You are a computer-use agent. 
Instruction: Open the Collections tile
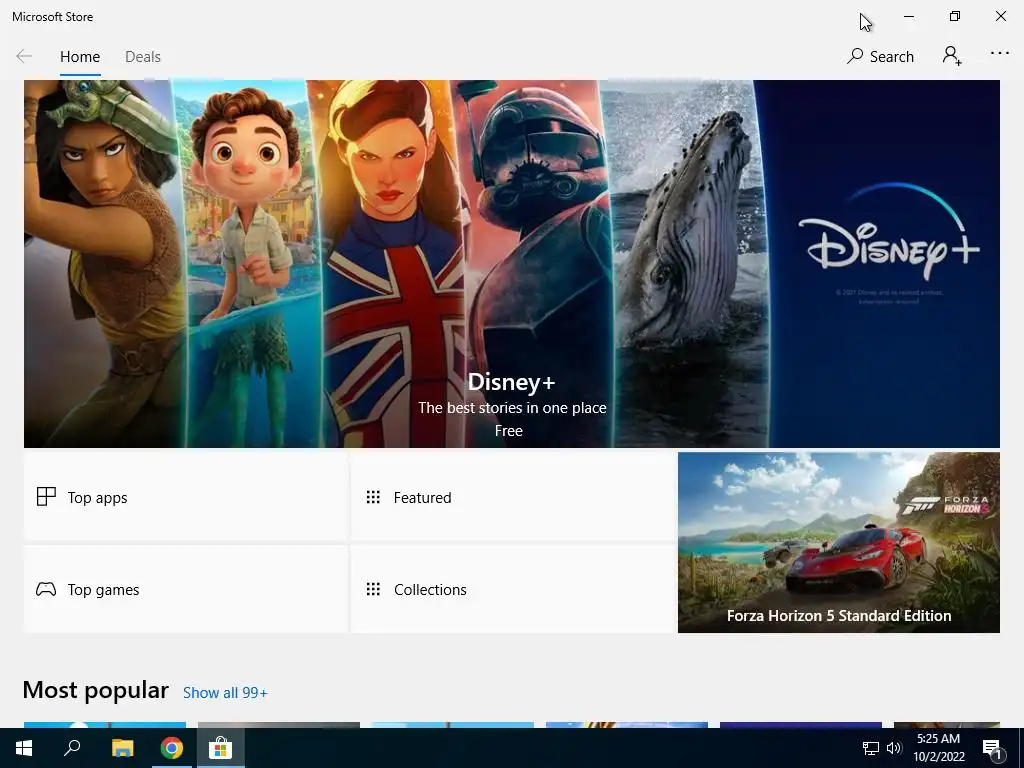pos(513,589)
